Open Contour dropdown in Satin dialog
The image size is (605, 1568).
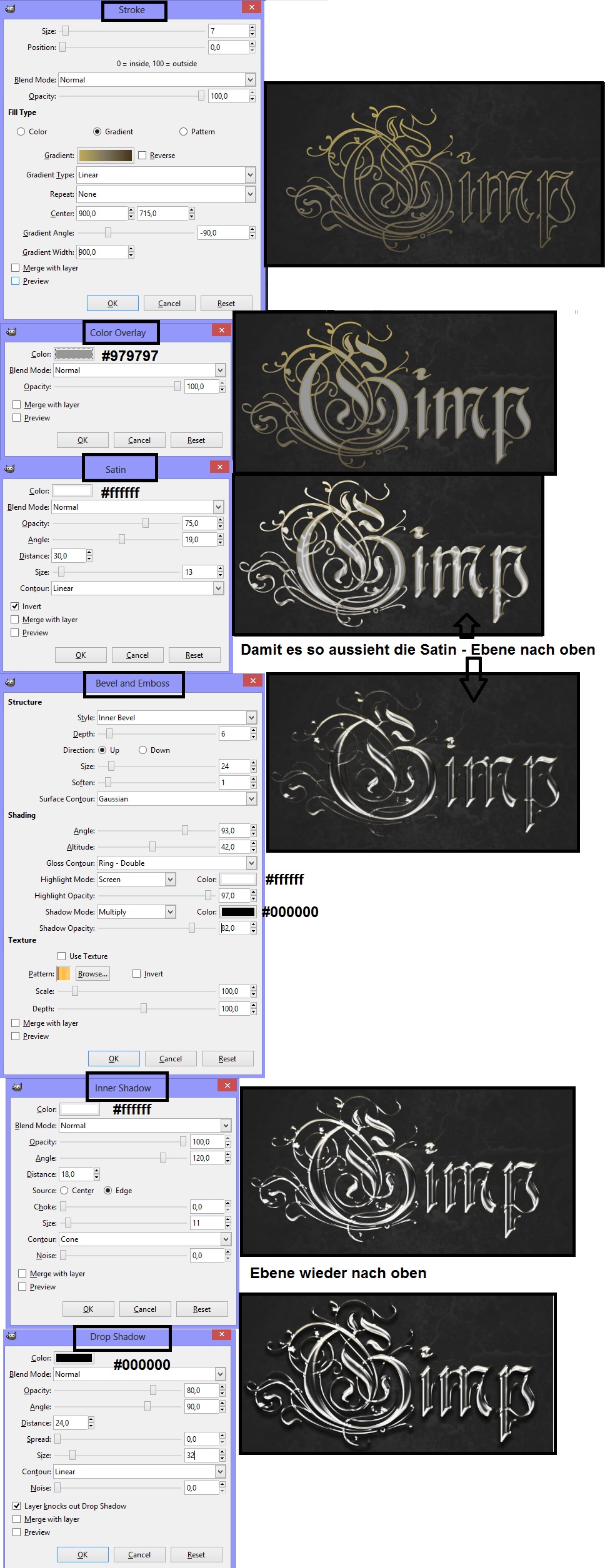[137, 588]
